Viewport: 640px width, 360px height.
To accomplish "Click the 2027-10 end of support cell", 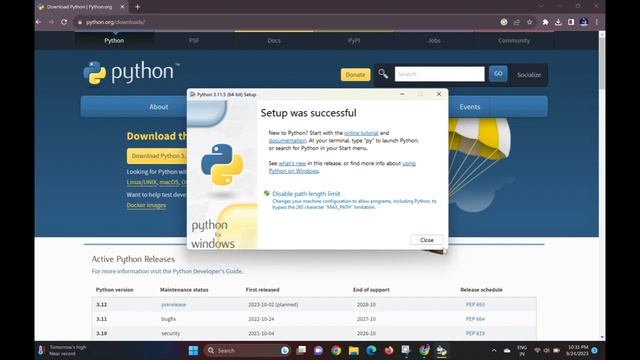I will [x=366, y=319].
